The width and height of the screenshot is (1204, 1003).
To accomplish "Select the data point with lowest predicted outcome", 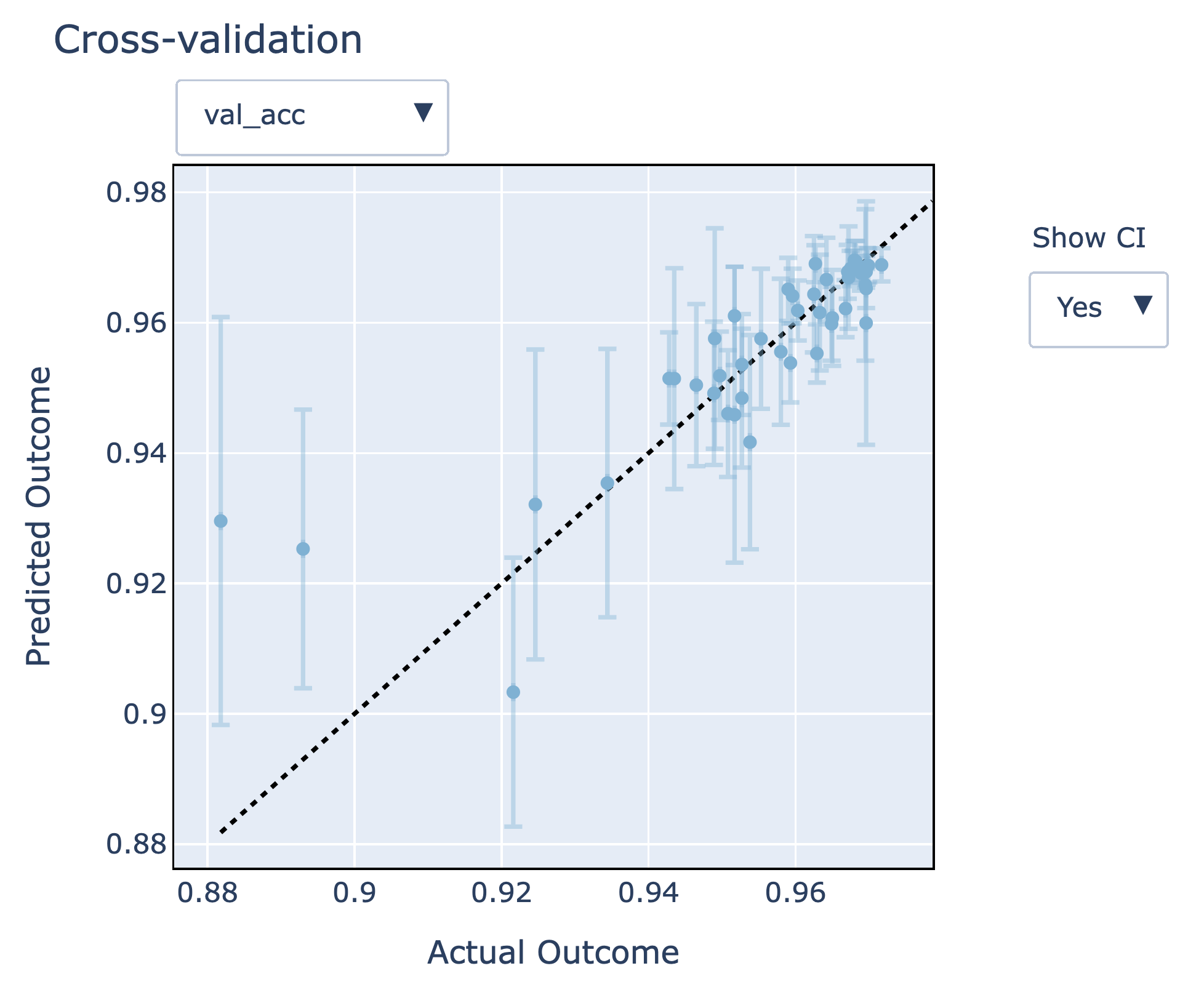I will (513, 692).
